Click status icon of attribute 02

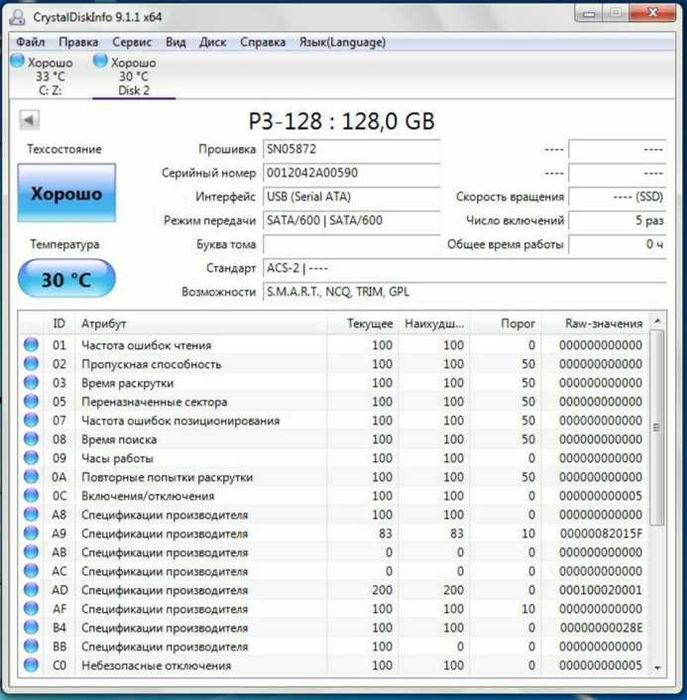pos(31,363)
